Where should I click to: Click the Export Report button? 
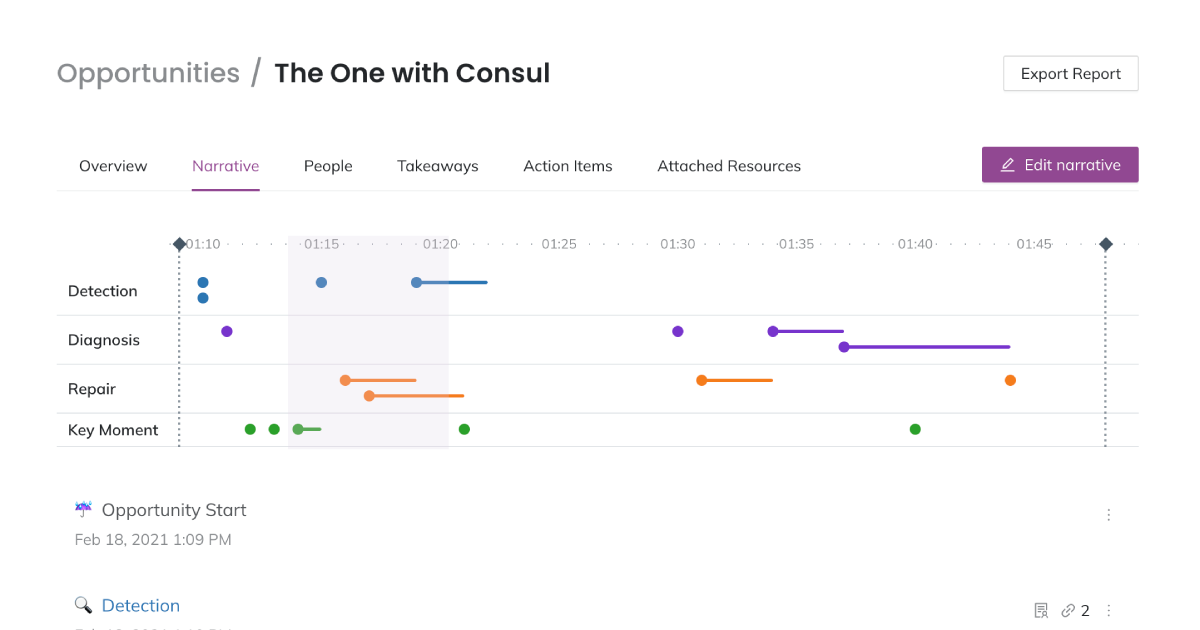[x=1070, y=73]
